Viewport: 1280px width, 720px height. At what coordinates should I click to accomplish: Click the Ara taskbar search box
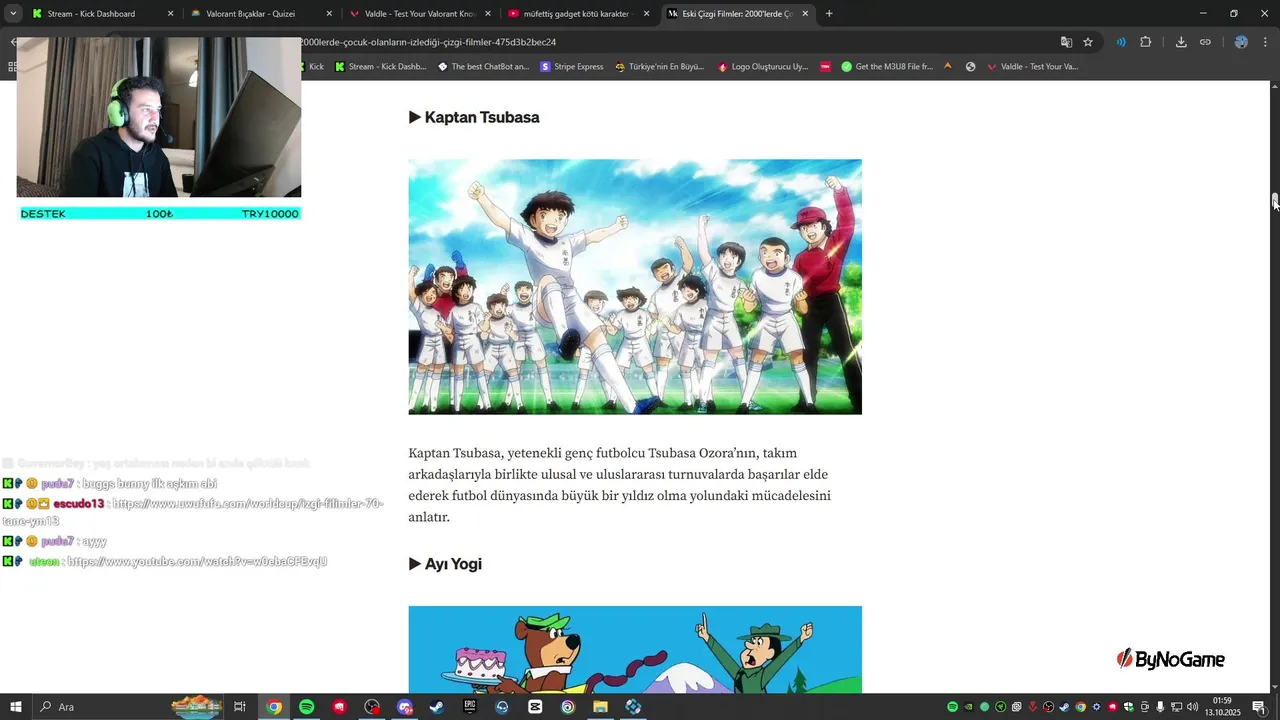click(100, 707)
